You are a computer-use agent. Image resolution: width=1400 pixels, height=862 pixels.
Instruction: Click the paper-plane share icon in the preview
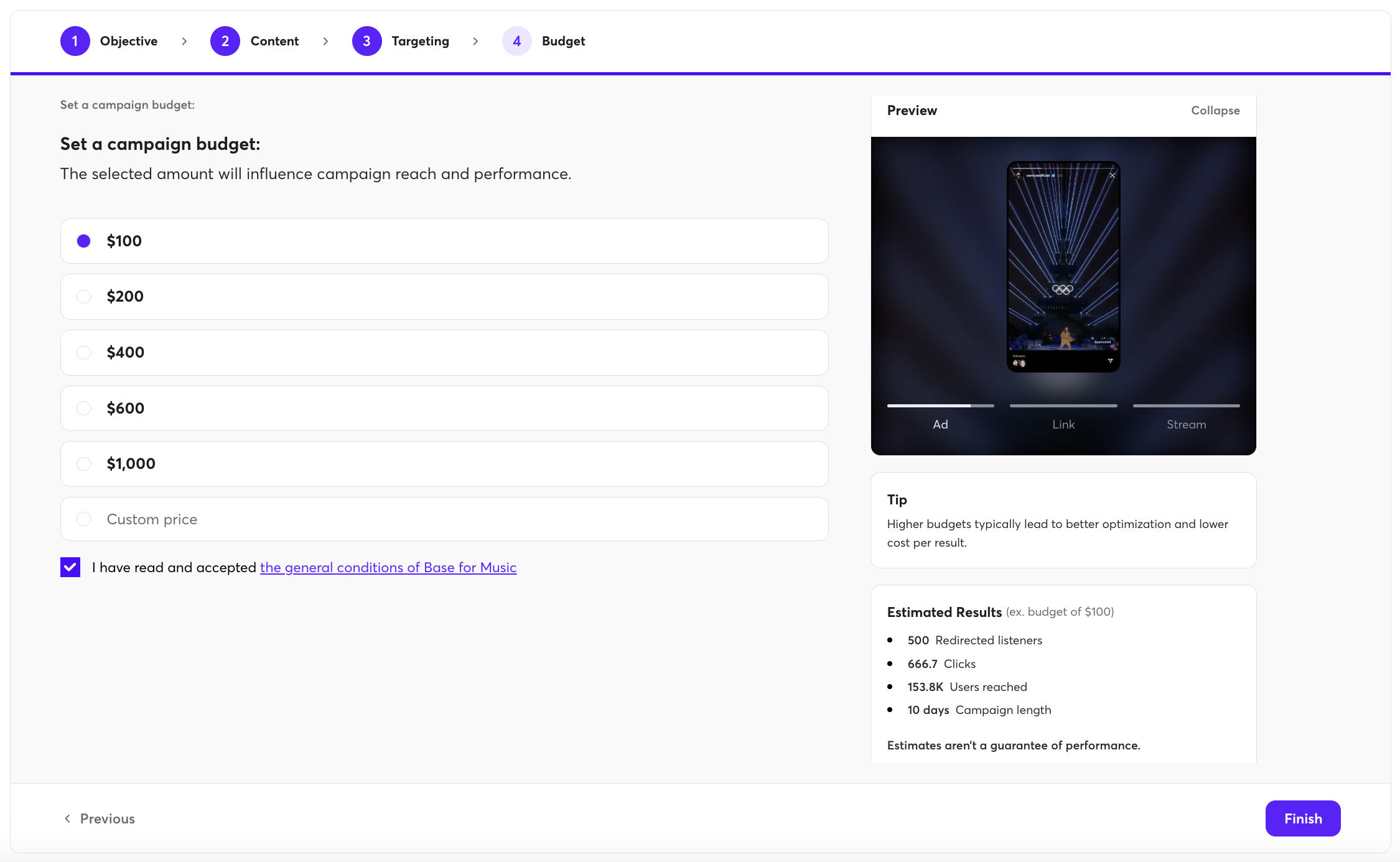1111,362
